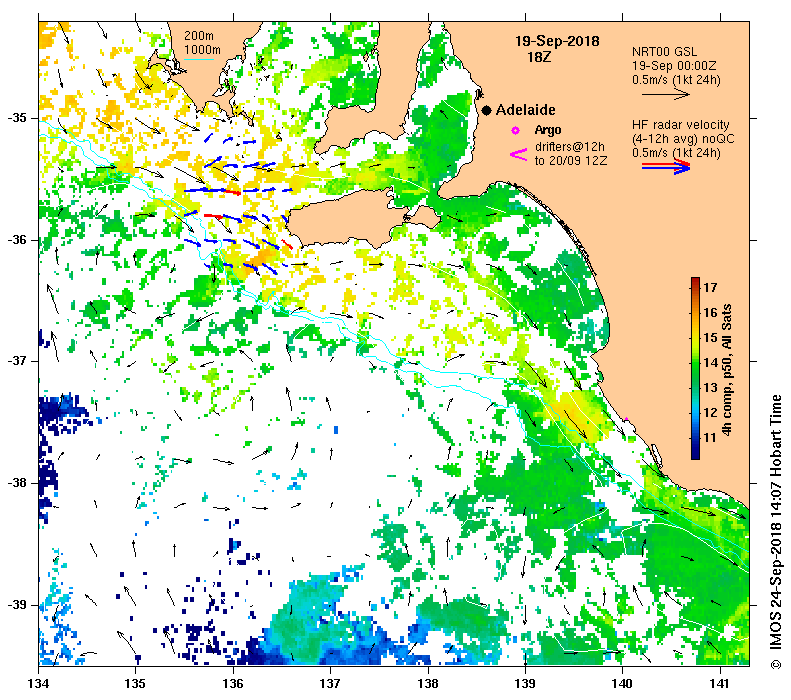Viewport: 791px width, 700px height.
Task: Click the SST temperature colorbar
Action: tap(695, 368)
